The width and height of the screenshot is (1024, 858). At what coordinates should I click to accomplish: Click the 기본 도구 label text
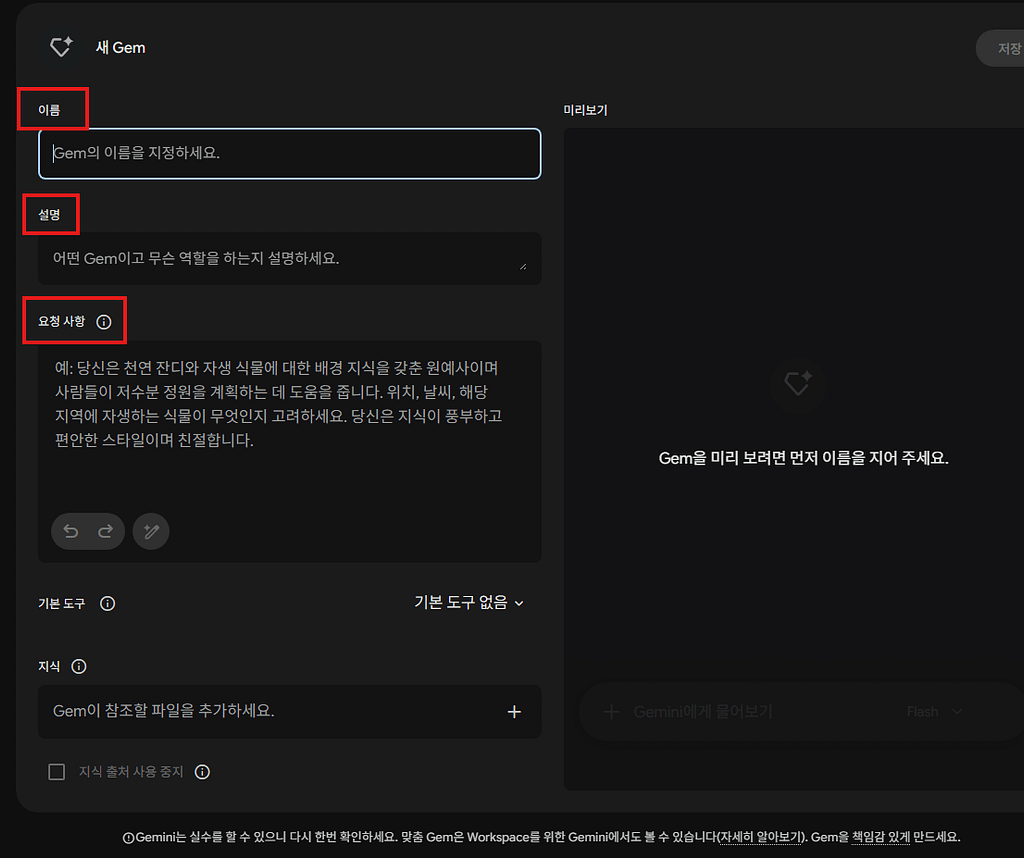pos(61,603)
